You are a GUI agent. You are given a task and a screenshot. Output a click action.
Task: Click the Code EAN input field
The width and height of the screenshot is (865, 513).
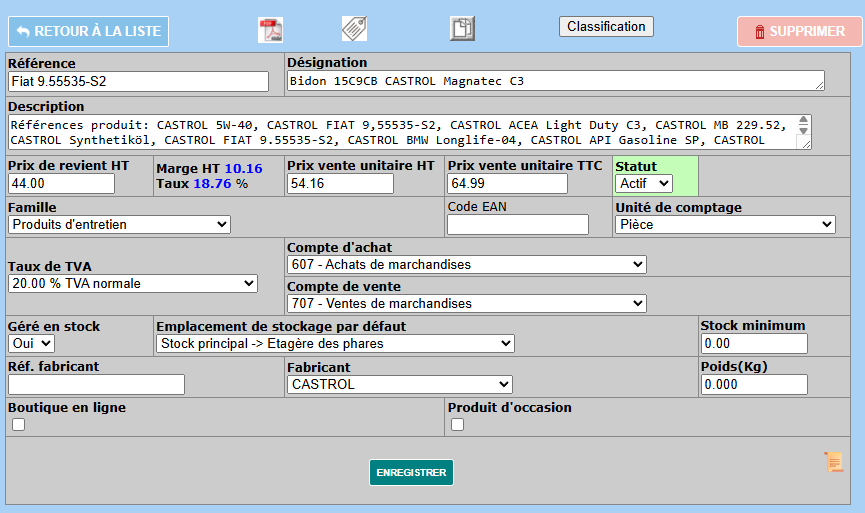(517, 225)
